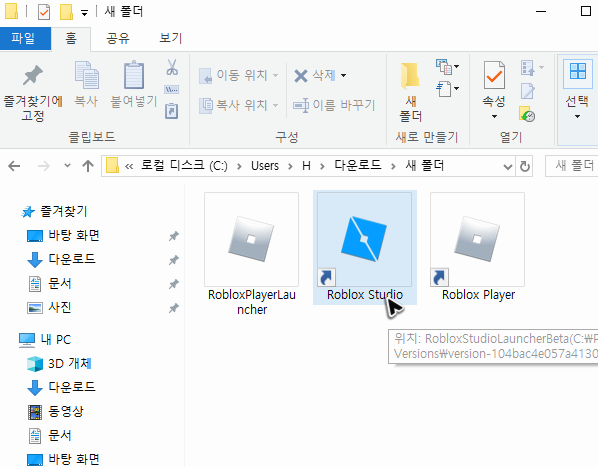Click the H breadcrumb in the address bar
Screen dimensions: 598x467
pos(306,166)
